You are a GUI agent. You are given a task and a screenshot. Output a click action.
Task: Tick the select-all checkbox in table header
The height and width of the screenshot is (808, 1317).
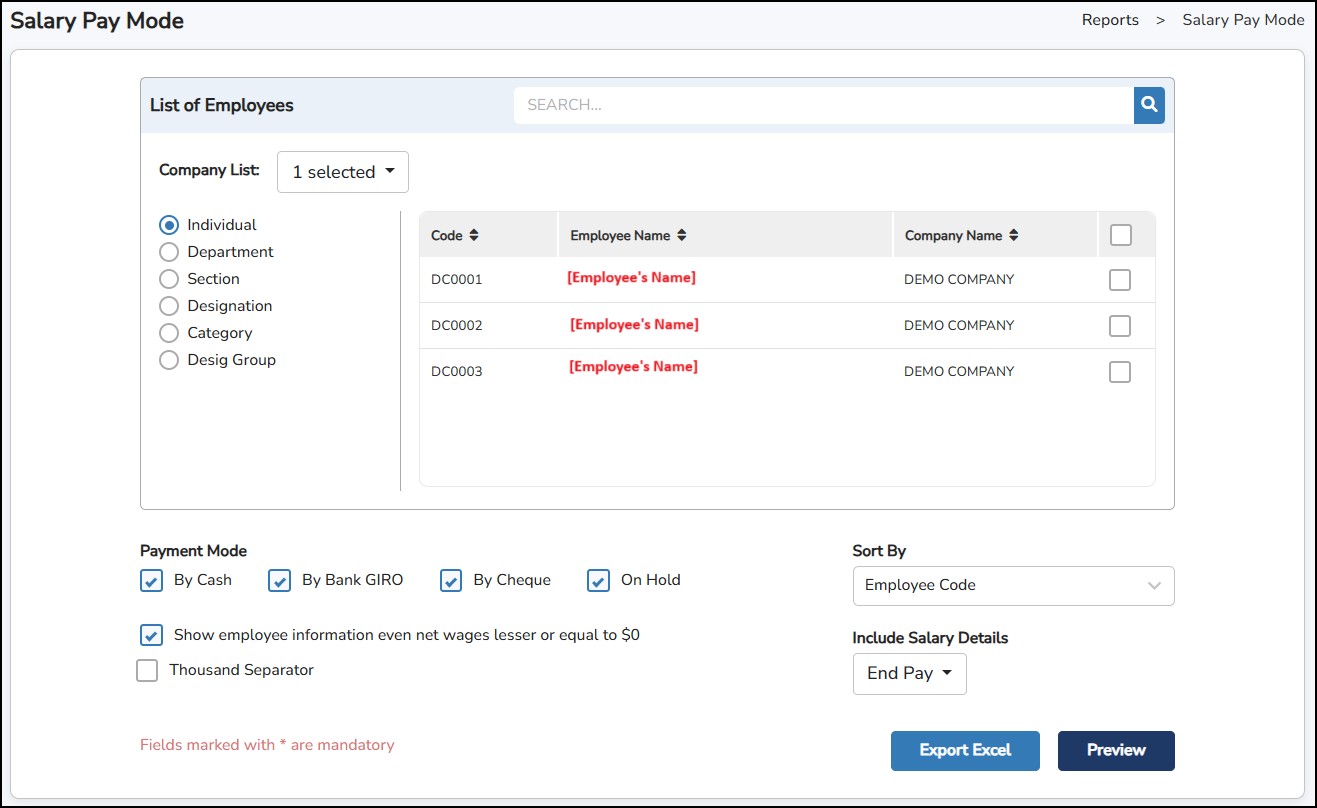(1120, 235)
